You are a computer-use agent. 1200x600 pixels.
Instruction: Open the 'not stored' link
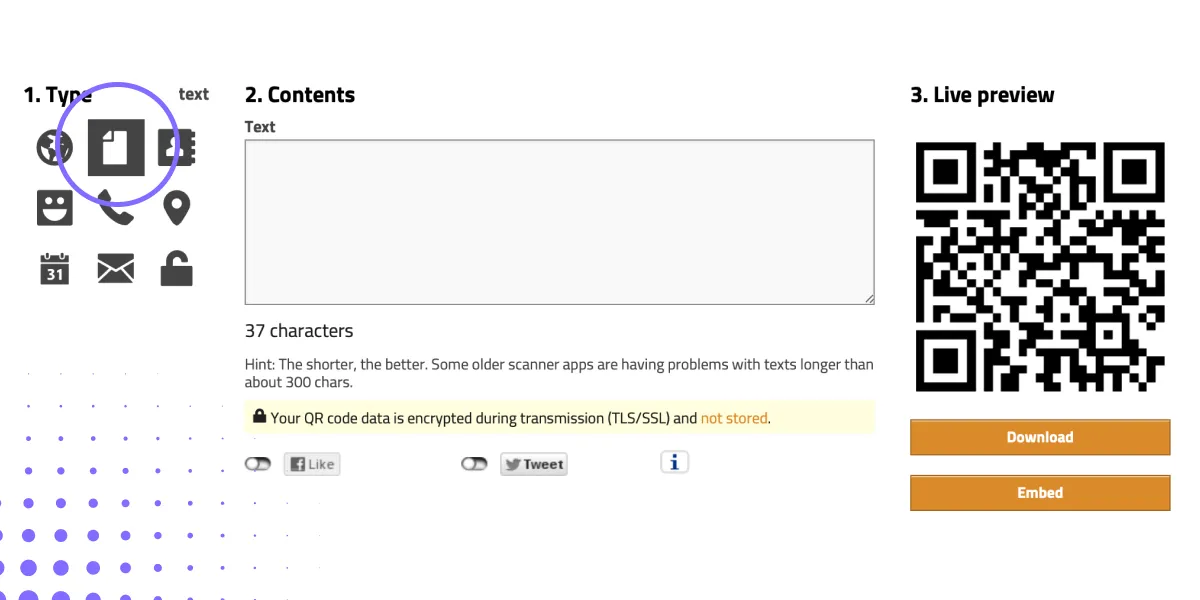[734, 418]
